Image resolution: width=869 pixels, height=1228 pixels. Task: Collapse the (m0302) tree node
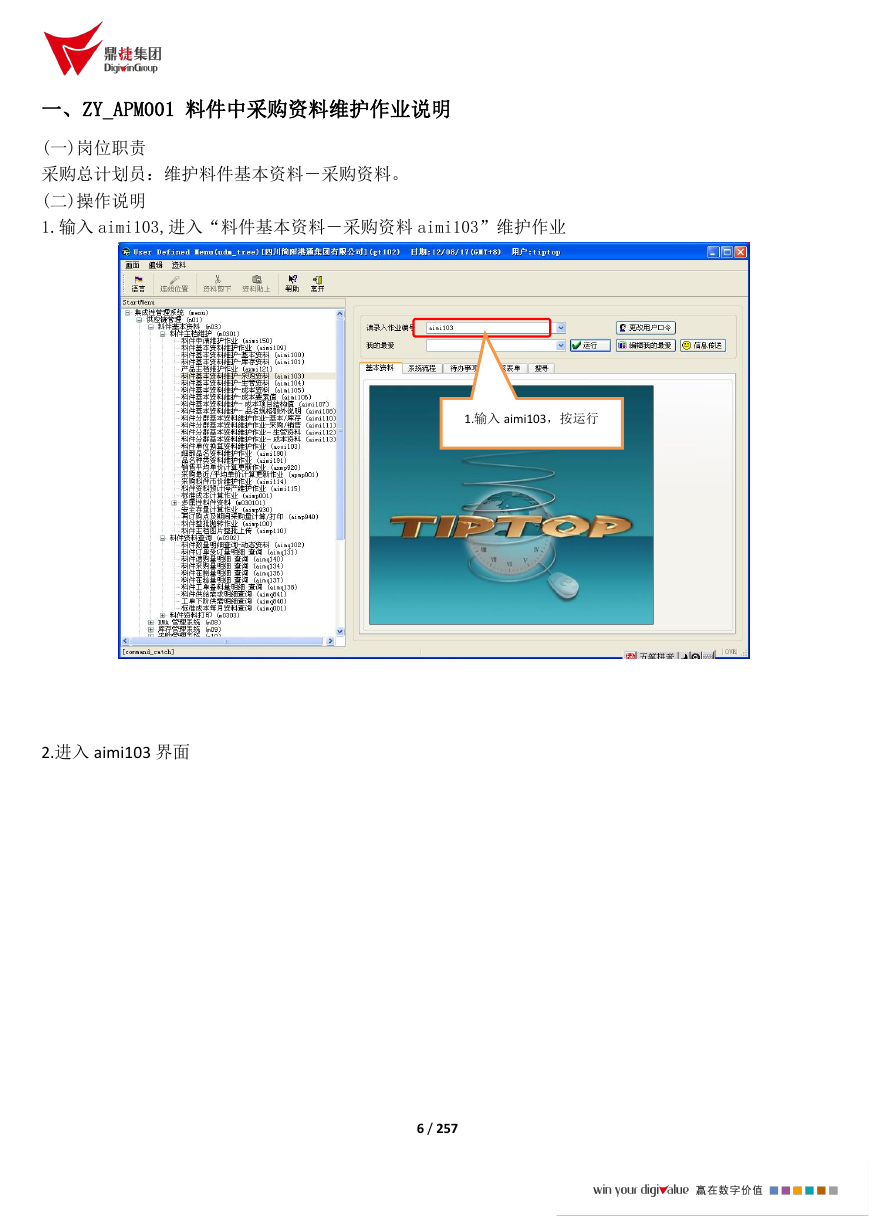(162, 537)
